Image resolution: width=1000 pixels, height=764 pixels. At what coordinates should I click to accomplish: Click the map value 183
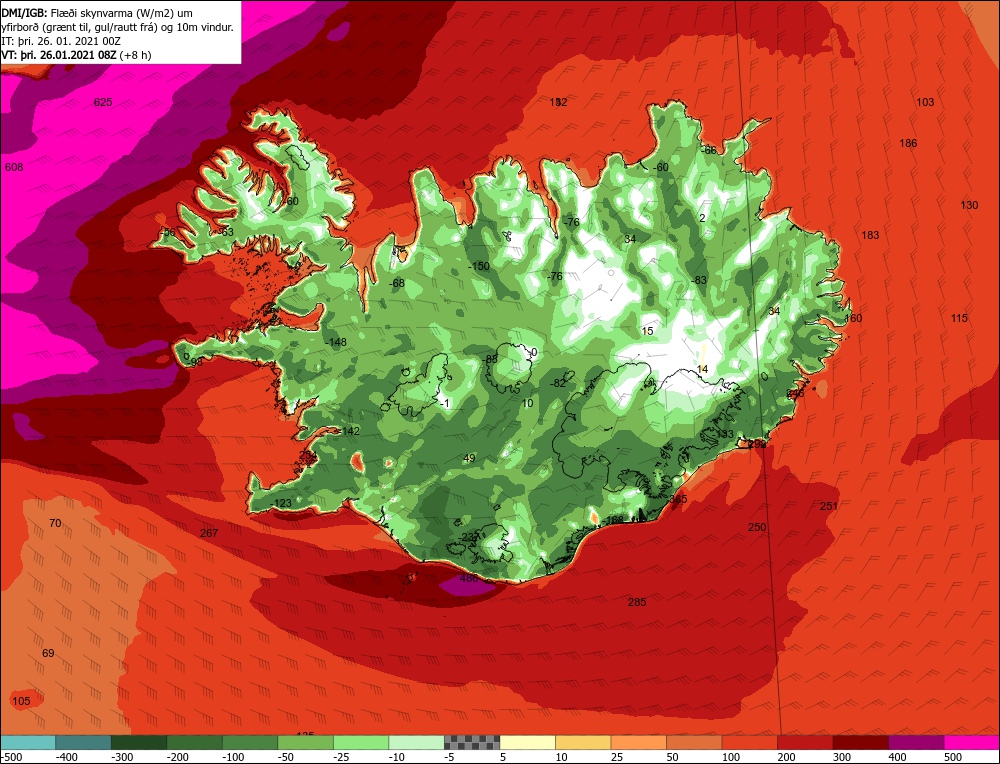870,235
